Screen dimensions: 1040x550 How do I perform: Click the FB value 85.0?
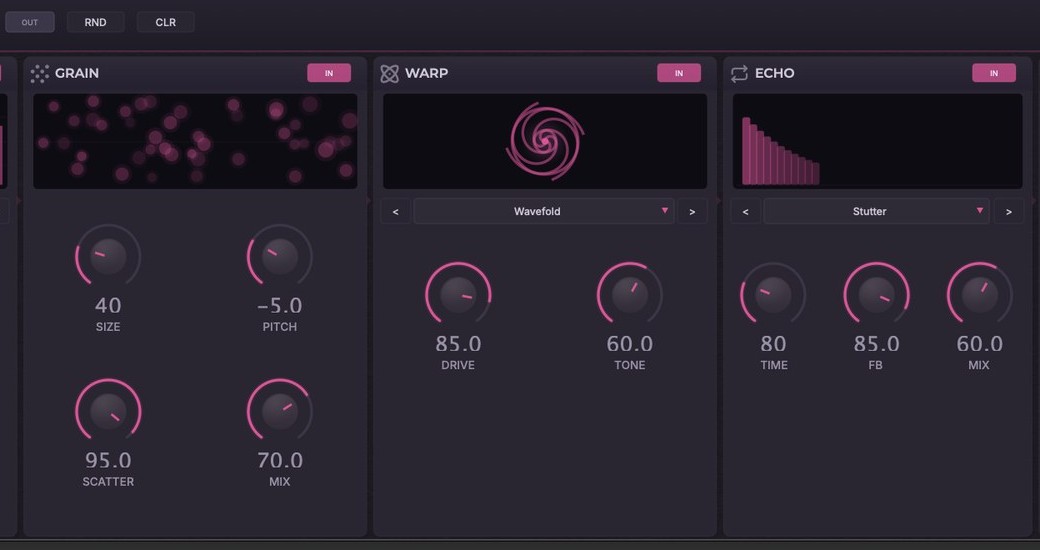pos(876,344)
